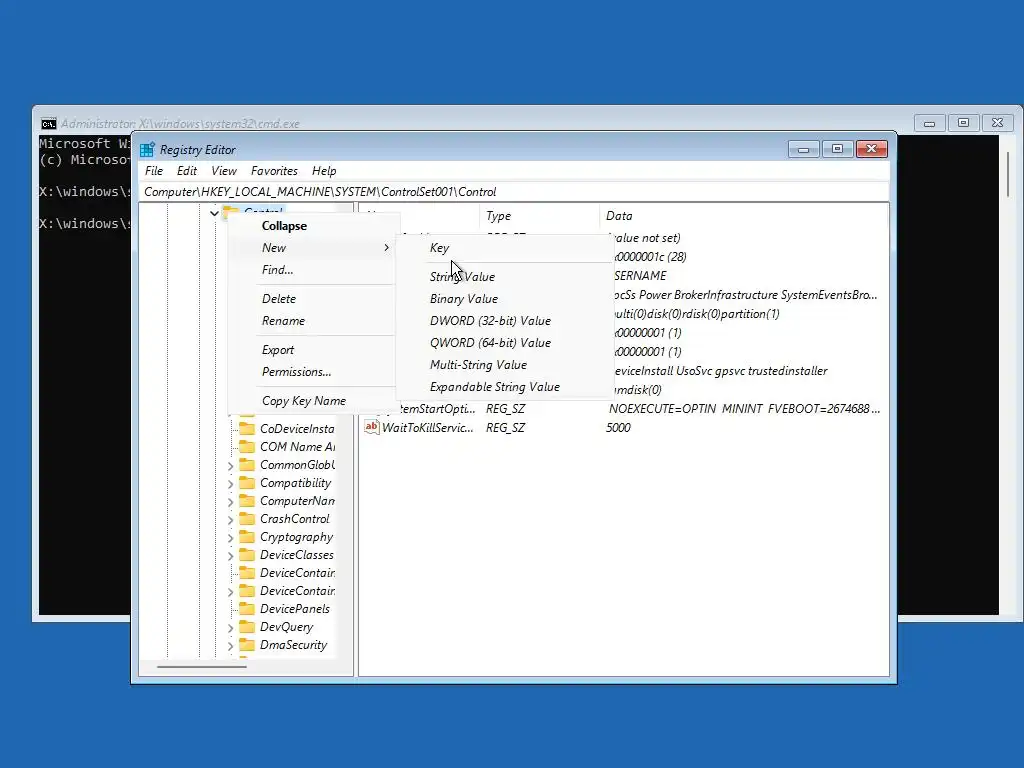Screen dimensions: 1024x768
Task: Click the 5000 data value
Action: pyautogui.click(x=618, y=428)
